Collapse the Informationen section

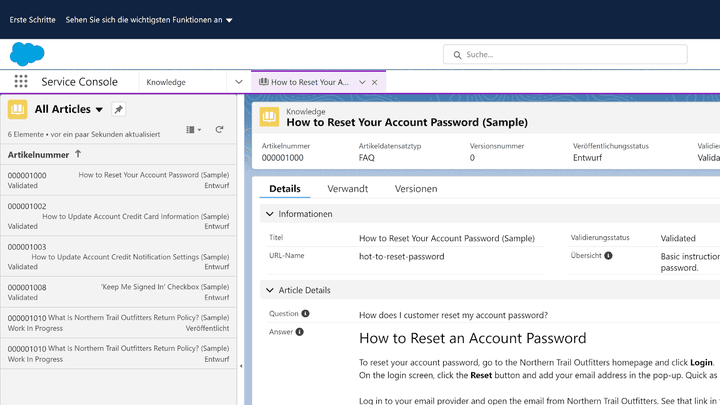pos(268,214)
